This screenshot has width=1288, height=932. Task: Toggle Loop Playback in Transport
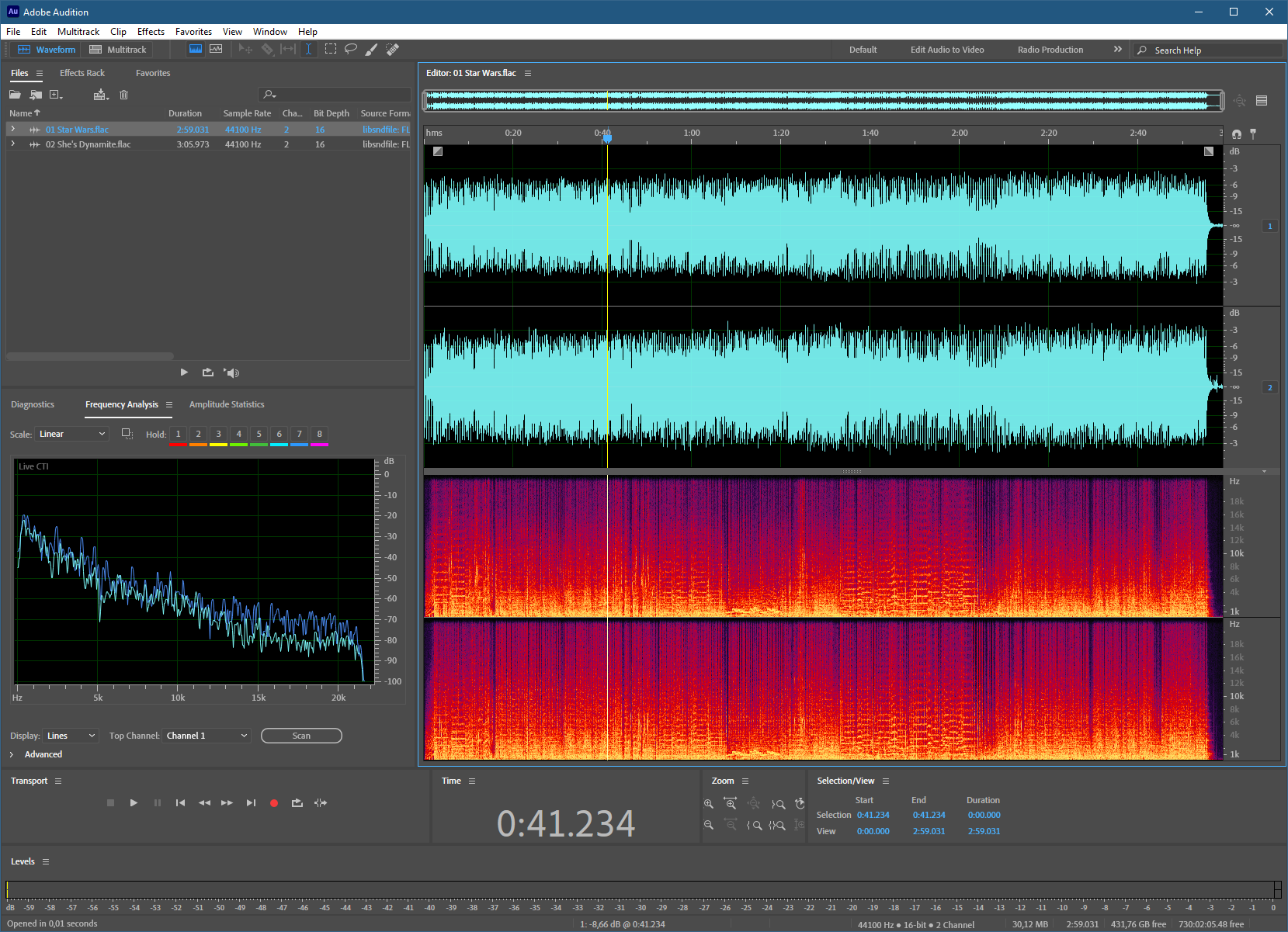(x=297, y=803)
